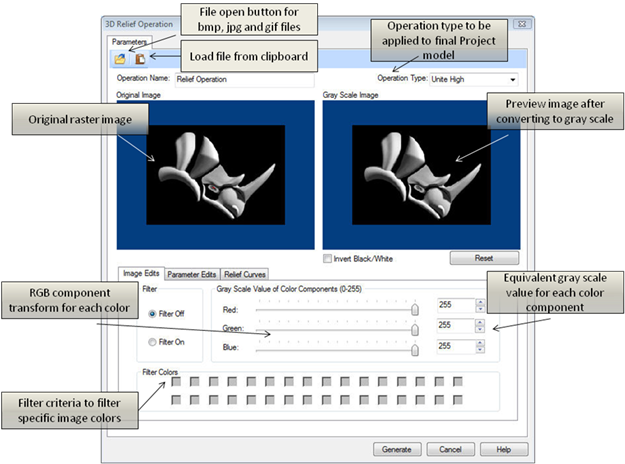Click the Generate button
This screenshot has height=464, width=625.
point(397,449)
